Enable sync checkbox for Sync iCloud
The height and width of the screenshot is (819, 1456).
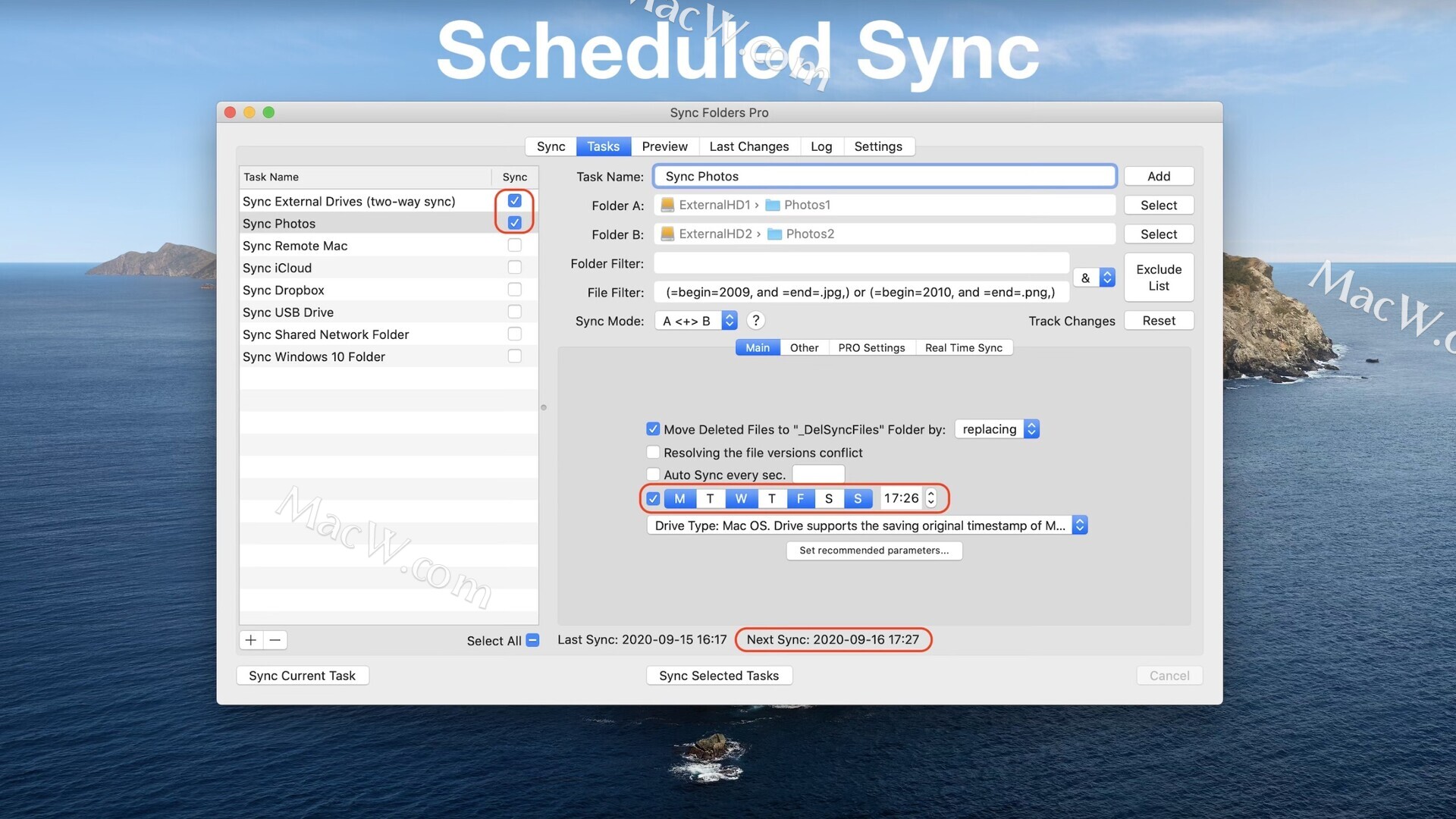click(514, 267)
